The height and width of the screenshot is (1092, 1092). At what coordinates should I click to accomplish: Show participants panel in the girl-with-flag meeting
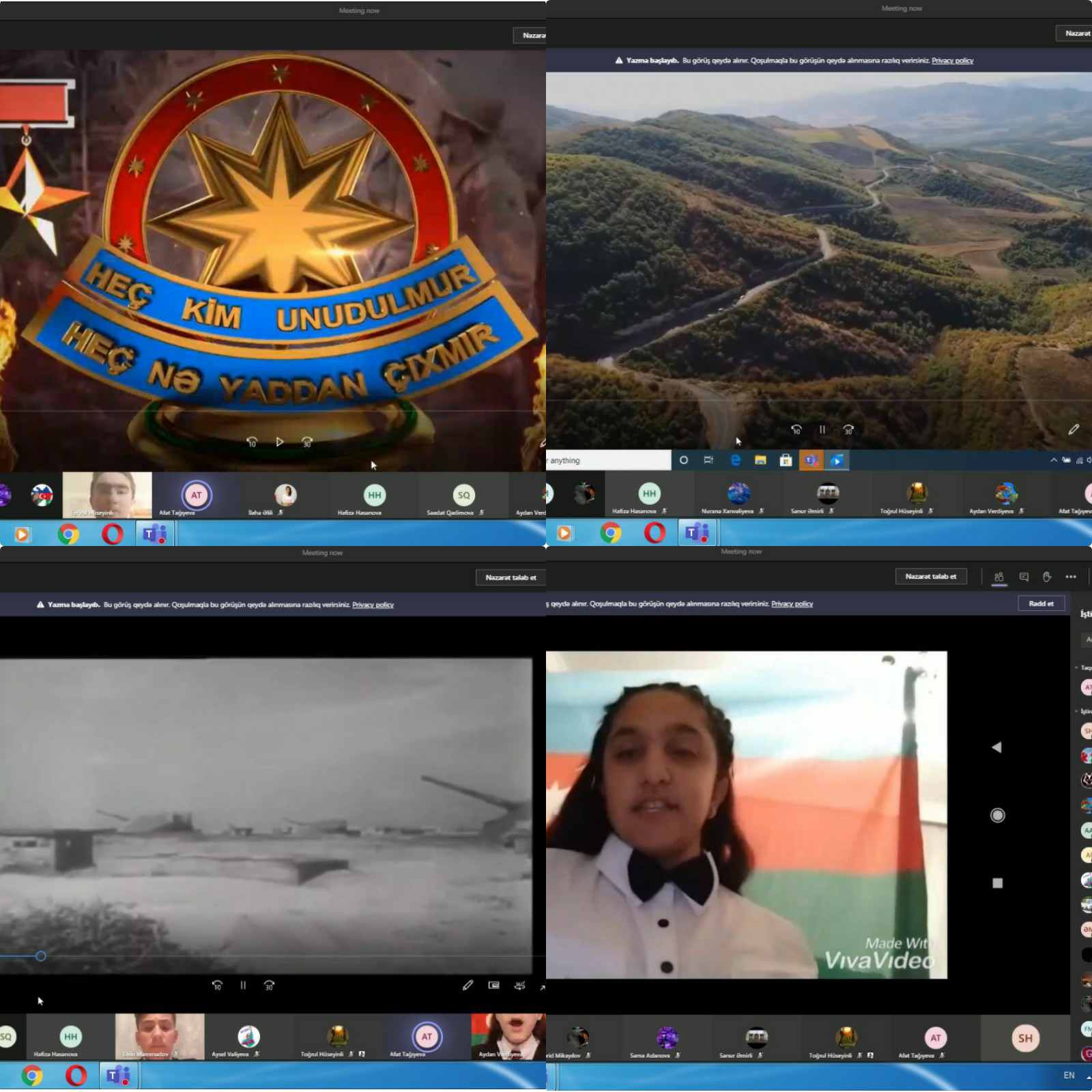tap(998, 577)
